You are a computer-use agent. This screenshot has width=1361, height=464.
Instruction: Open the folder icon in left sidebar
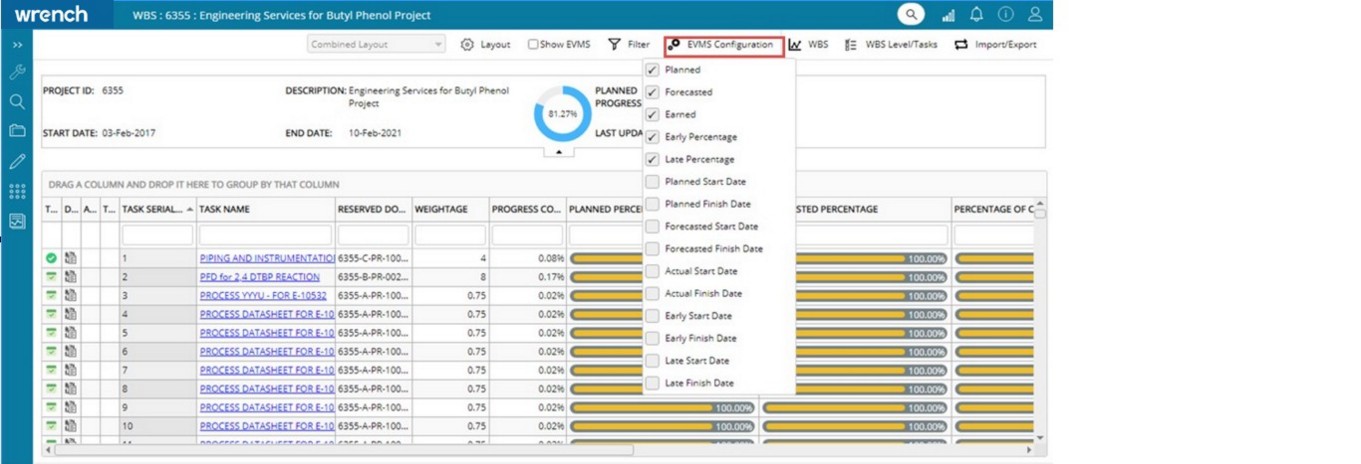(x=17, y=130)
